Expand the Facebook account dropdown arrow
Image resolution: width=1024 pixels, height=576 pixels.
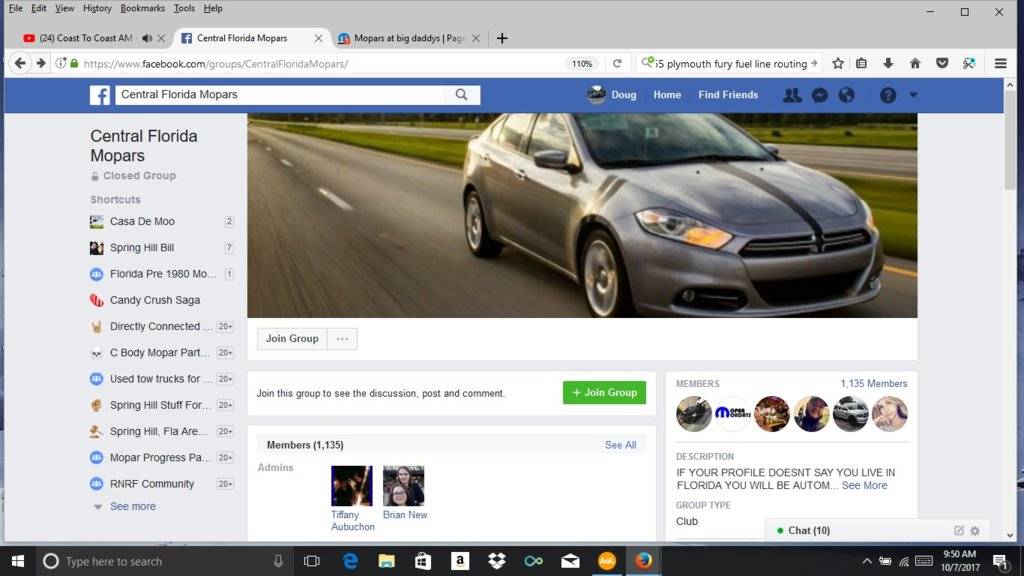913,95
